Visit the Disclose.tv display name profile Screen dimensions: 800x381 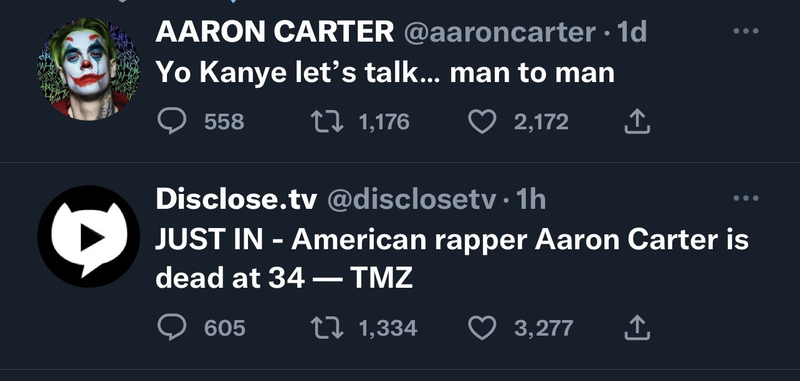236,198
